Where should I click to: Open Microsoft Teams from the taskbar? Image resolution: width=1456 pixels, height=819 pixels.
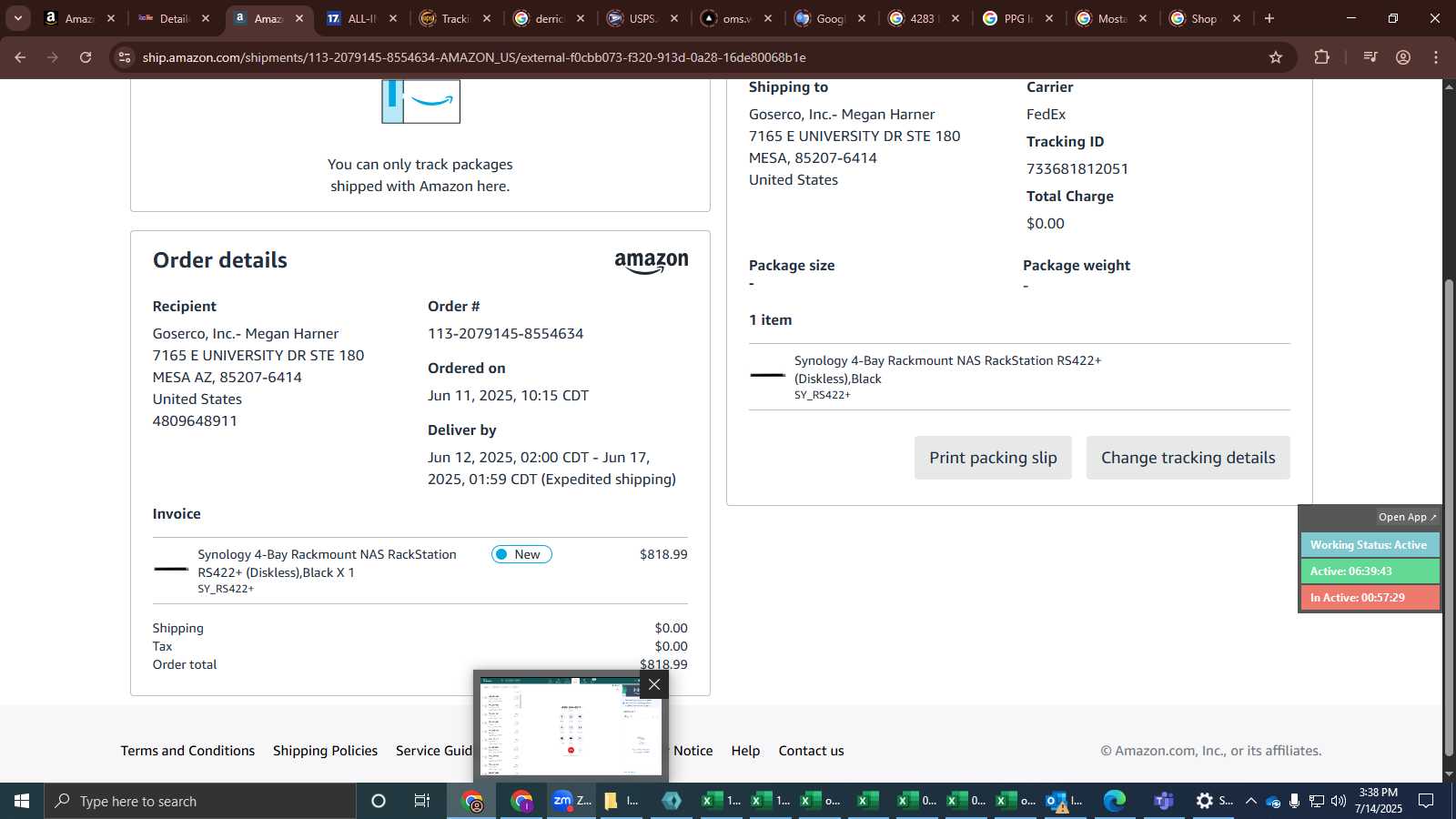click(1164, 801)
